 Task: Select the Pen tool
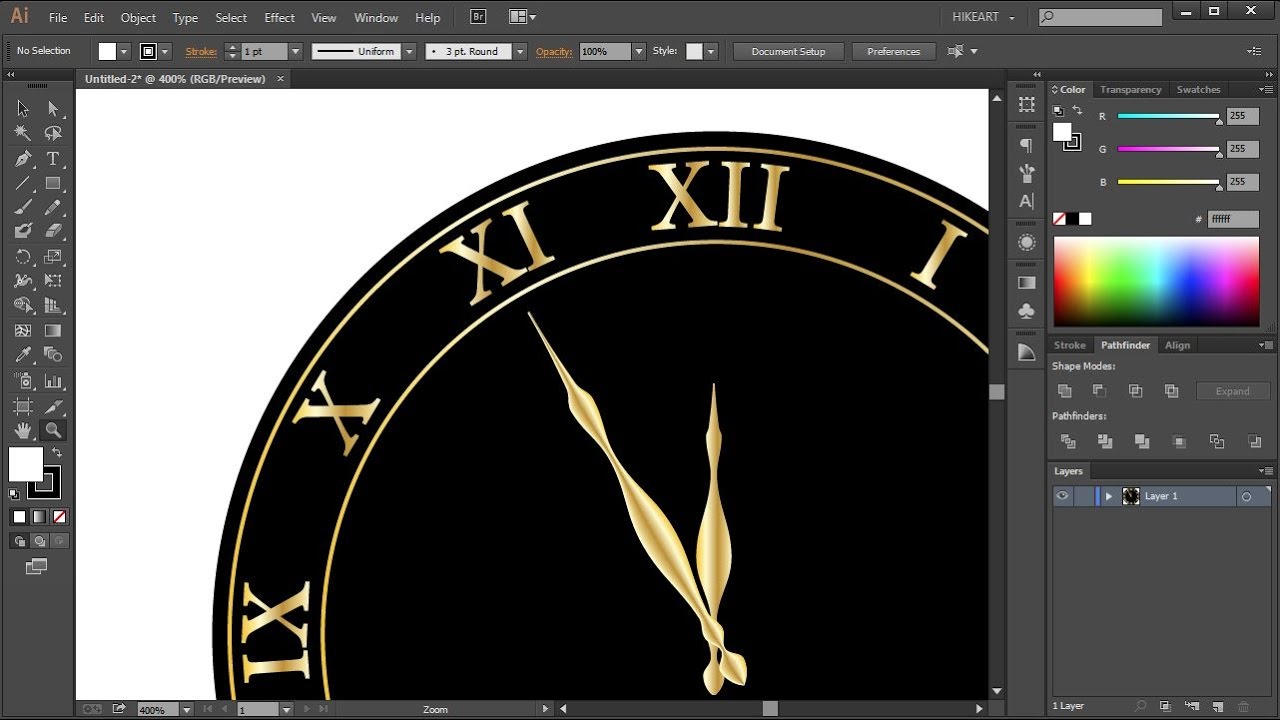point(23,159)
